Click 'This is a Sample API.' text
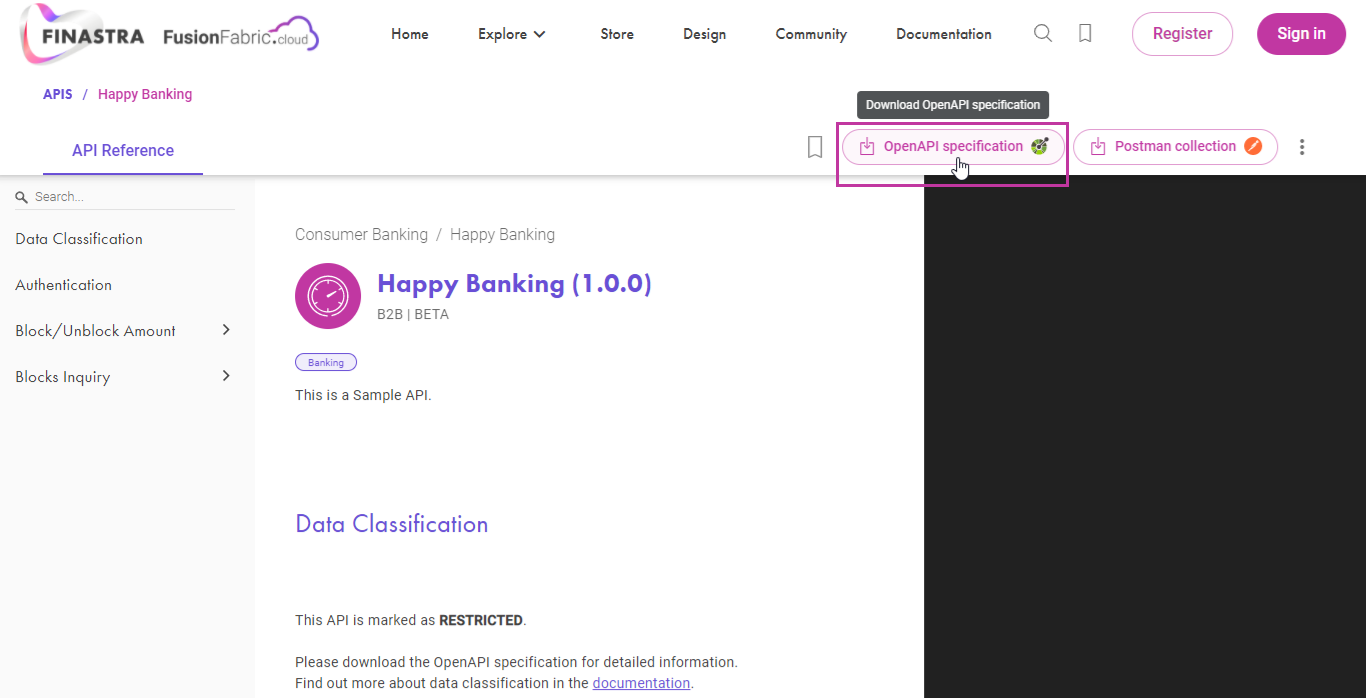 click(x=363, y=395)
